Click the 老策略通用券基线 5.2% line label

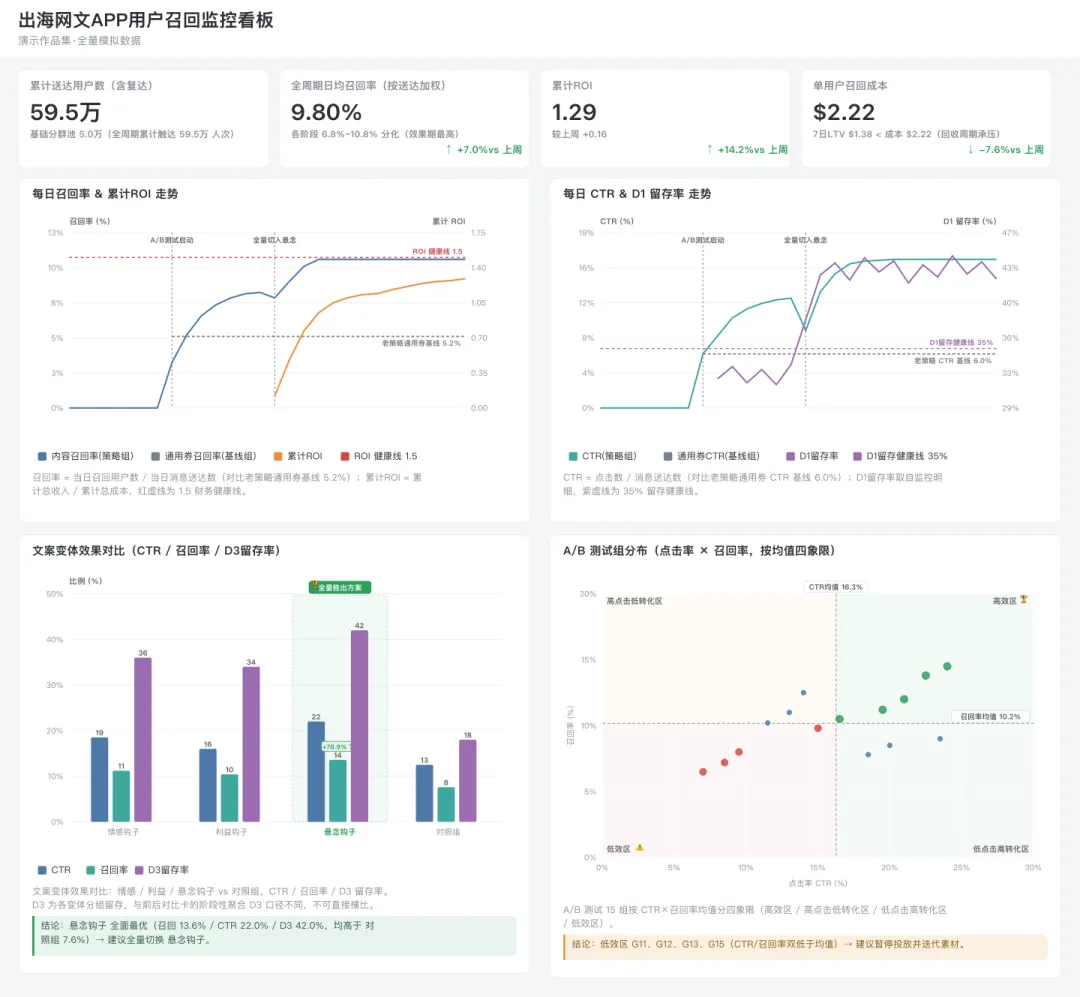[x=422, y=342]
